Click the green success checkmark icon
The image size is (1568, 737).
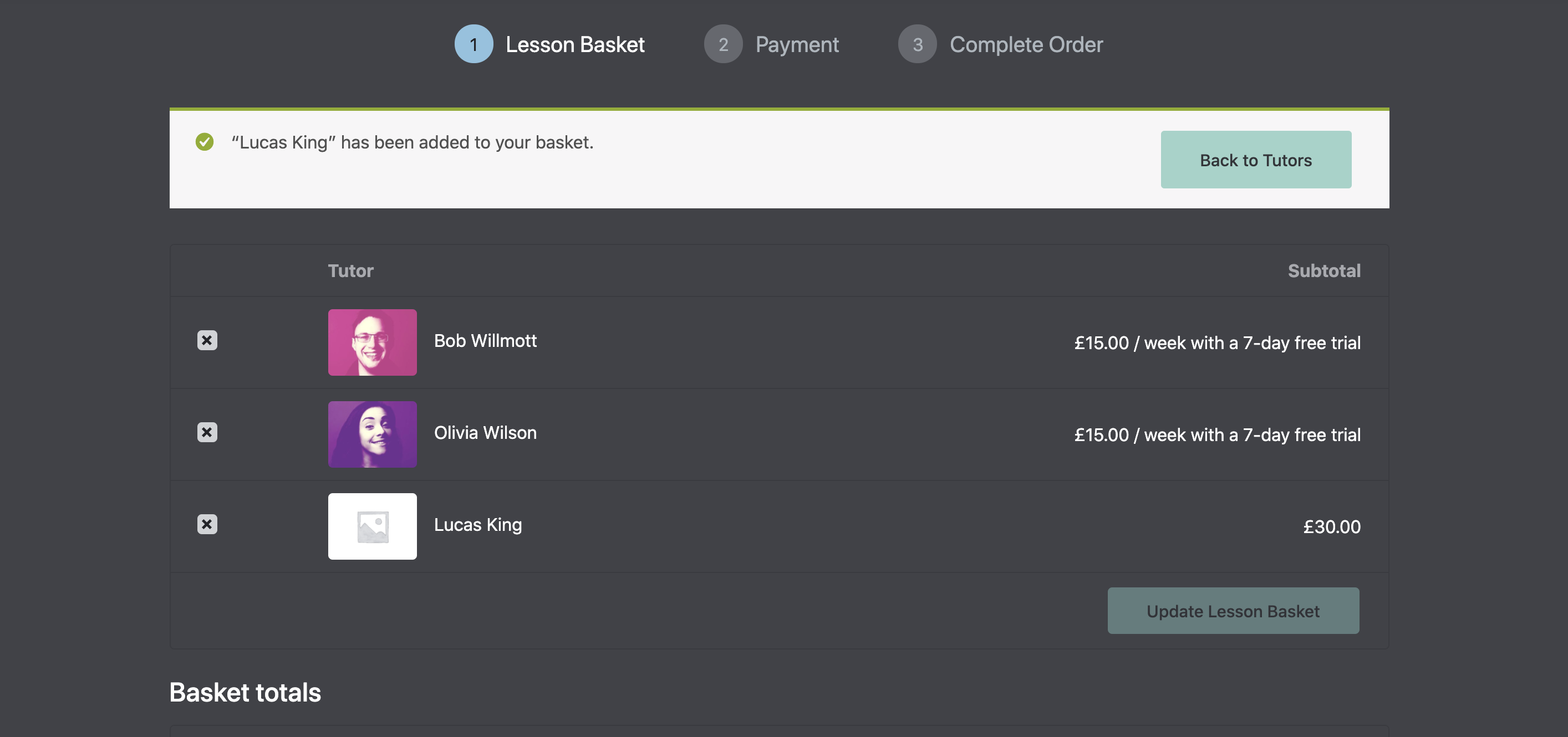pos(205,142)
